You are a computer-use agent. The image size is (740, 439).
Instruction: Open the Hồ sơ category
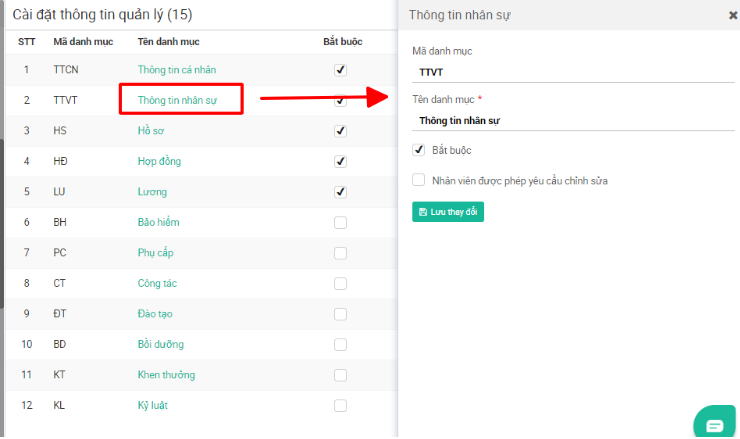[151, 131]
